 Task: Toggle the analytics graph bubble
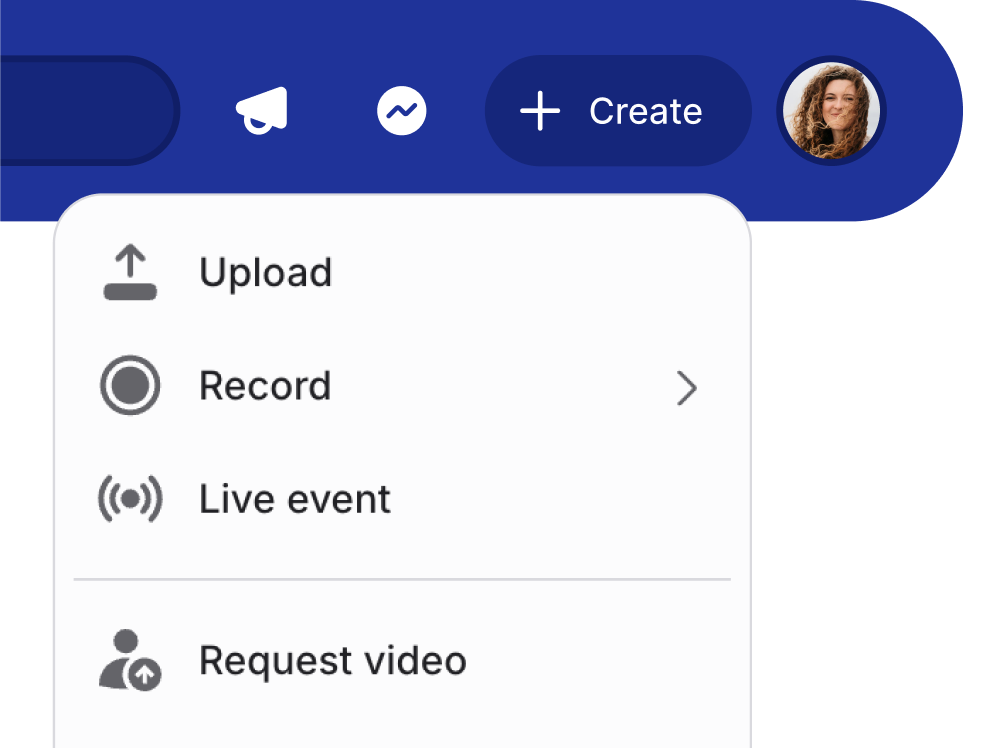[x=401, y=110]
